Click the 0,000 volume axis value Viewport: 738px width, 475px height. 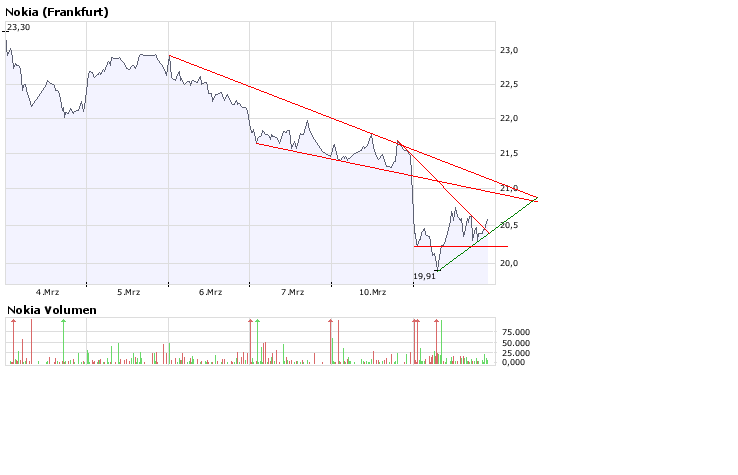(x=513, y=362)
